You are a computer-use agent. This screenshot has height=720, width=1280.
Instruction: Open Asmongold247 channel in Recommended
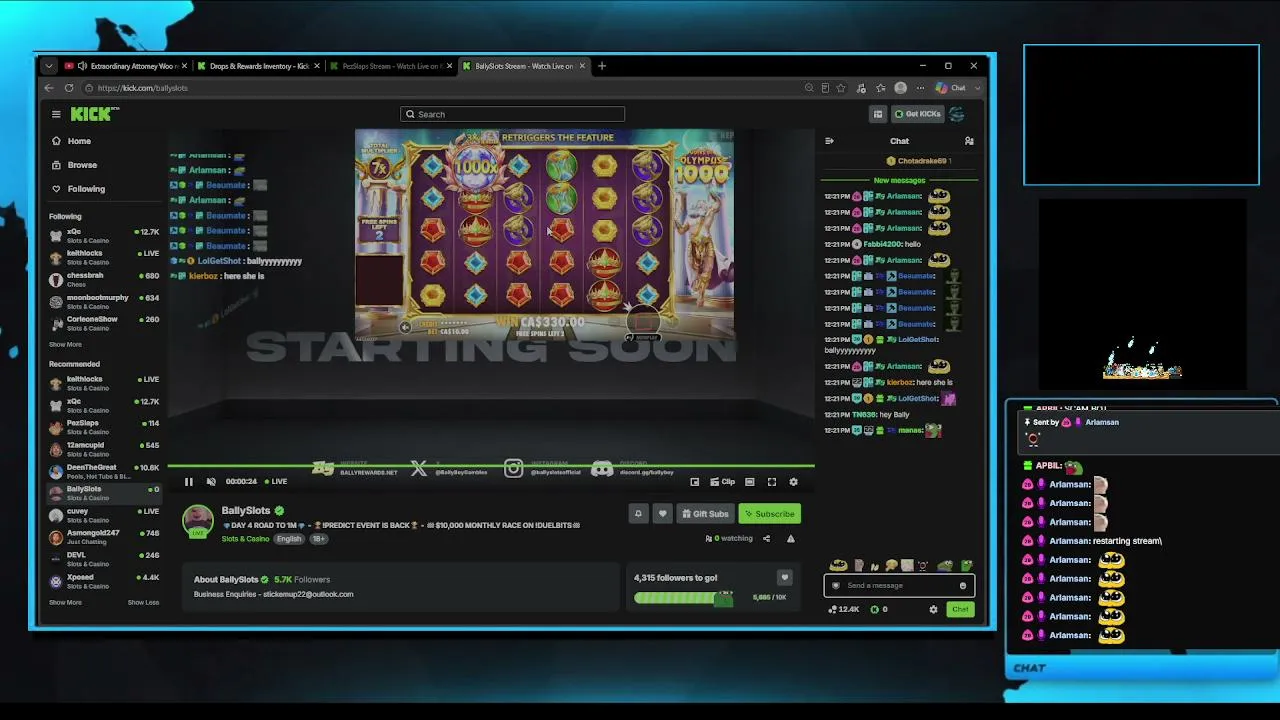pos(104,537)
